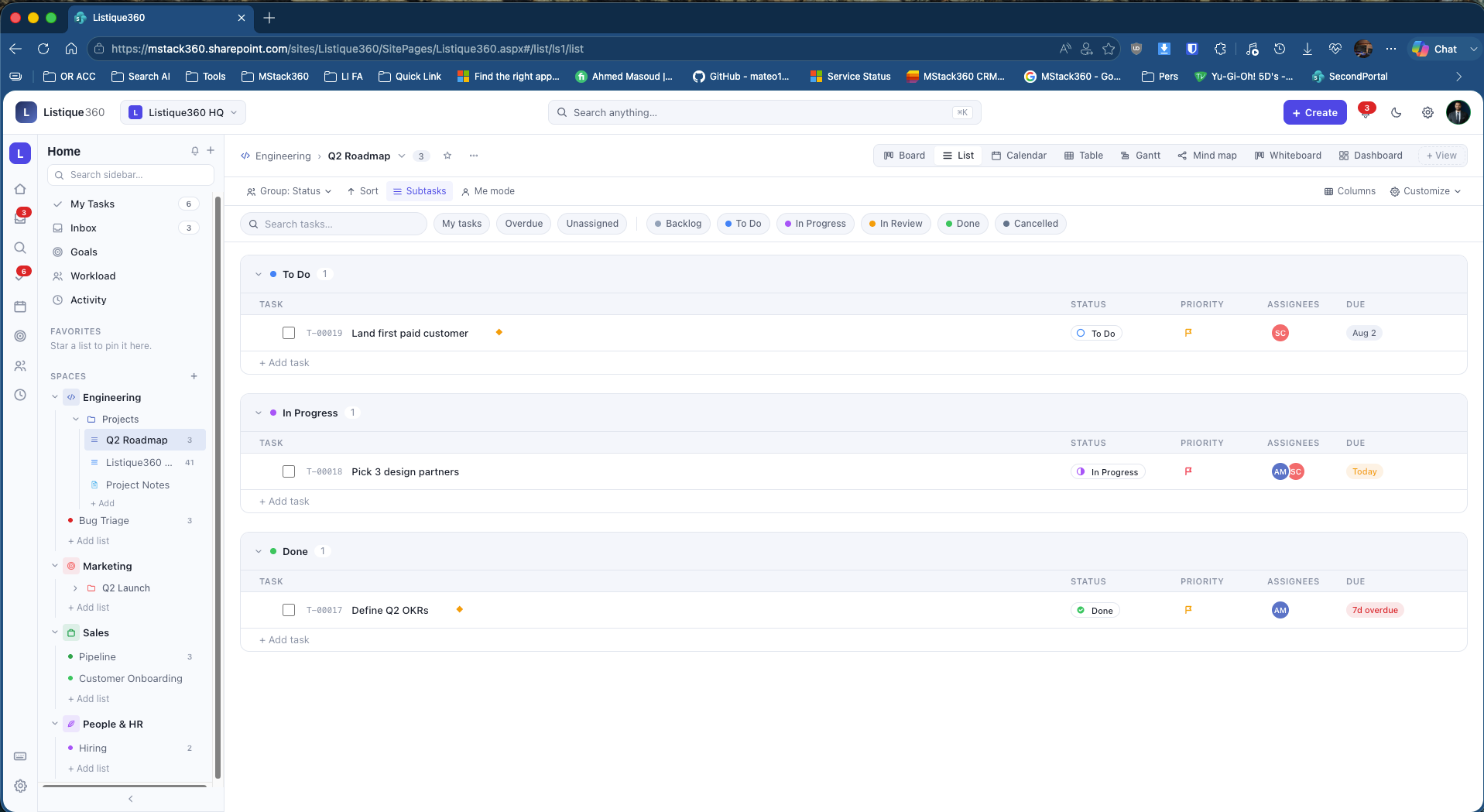Switch to the Mind map view

pyautogui.click(x=1207, y=156)
